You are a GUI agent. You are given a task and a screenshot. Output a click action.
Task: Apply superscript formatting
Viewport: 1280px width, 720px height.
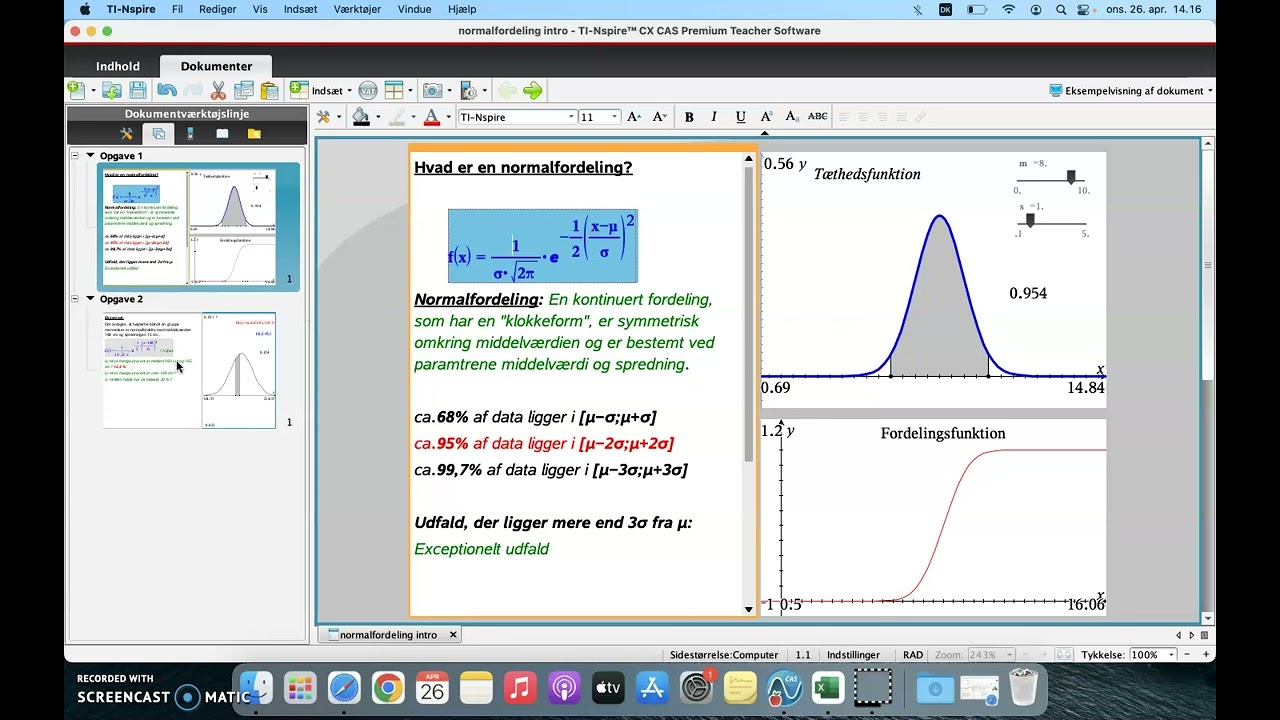(766, 117)
